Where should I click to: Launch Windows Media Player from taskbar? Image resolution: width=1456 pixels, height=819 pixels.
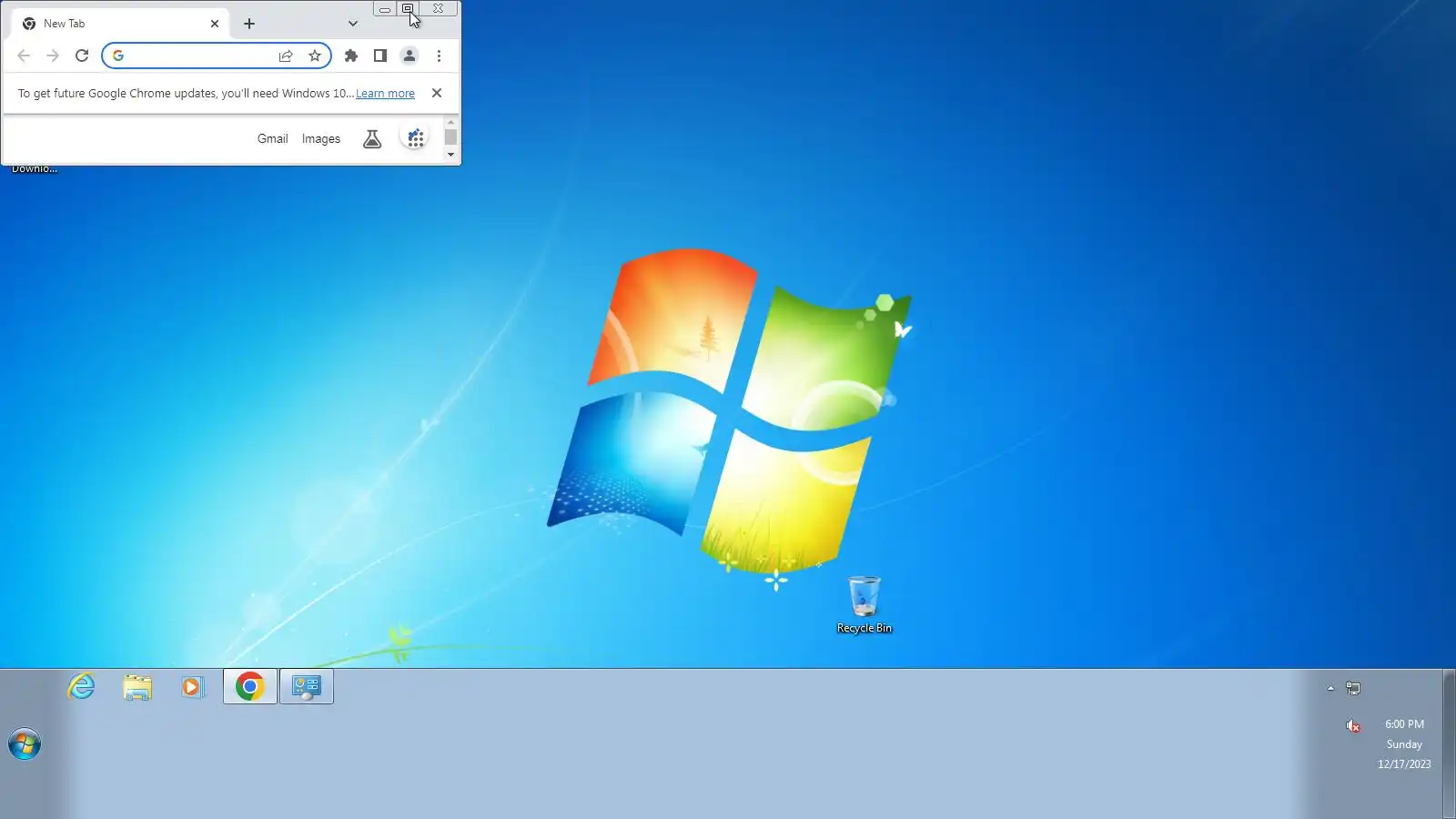193,687
